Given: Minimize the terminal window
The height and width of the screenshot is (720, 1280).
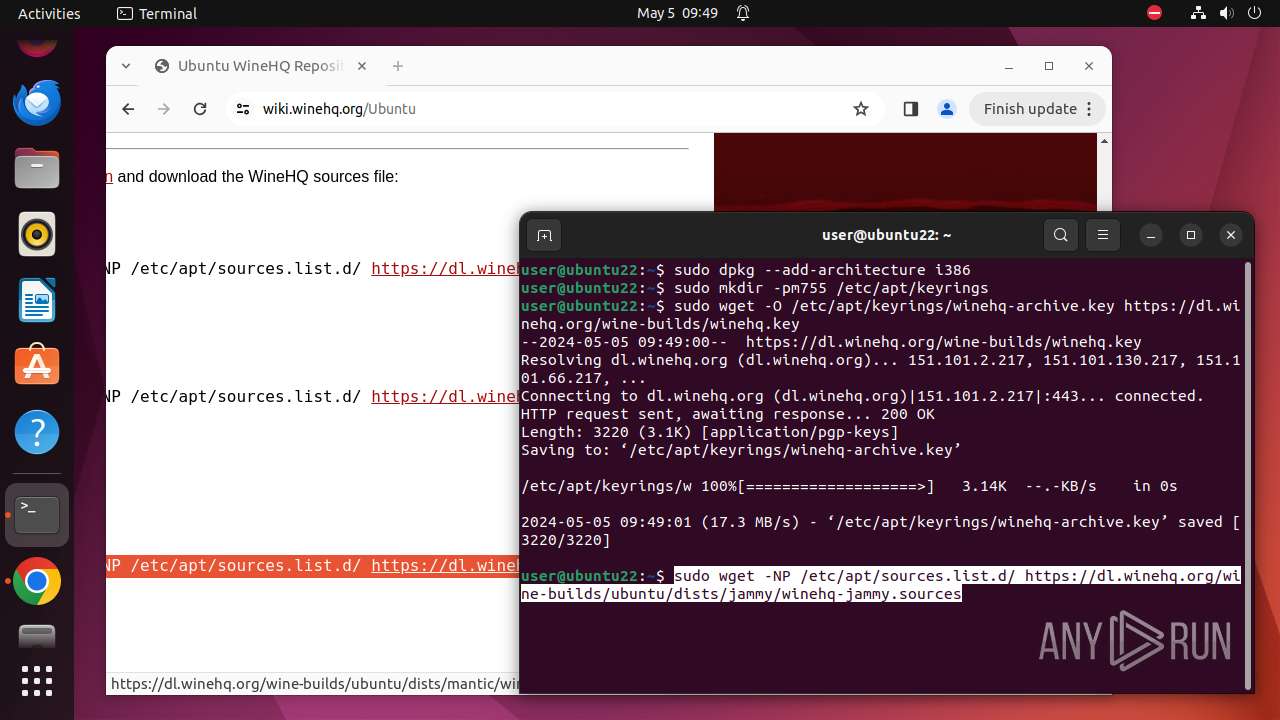Looking at the screenshot, I should coord(1151,235).
